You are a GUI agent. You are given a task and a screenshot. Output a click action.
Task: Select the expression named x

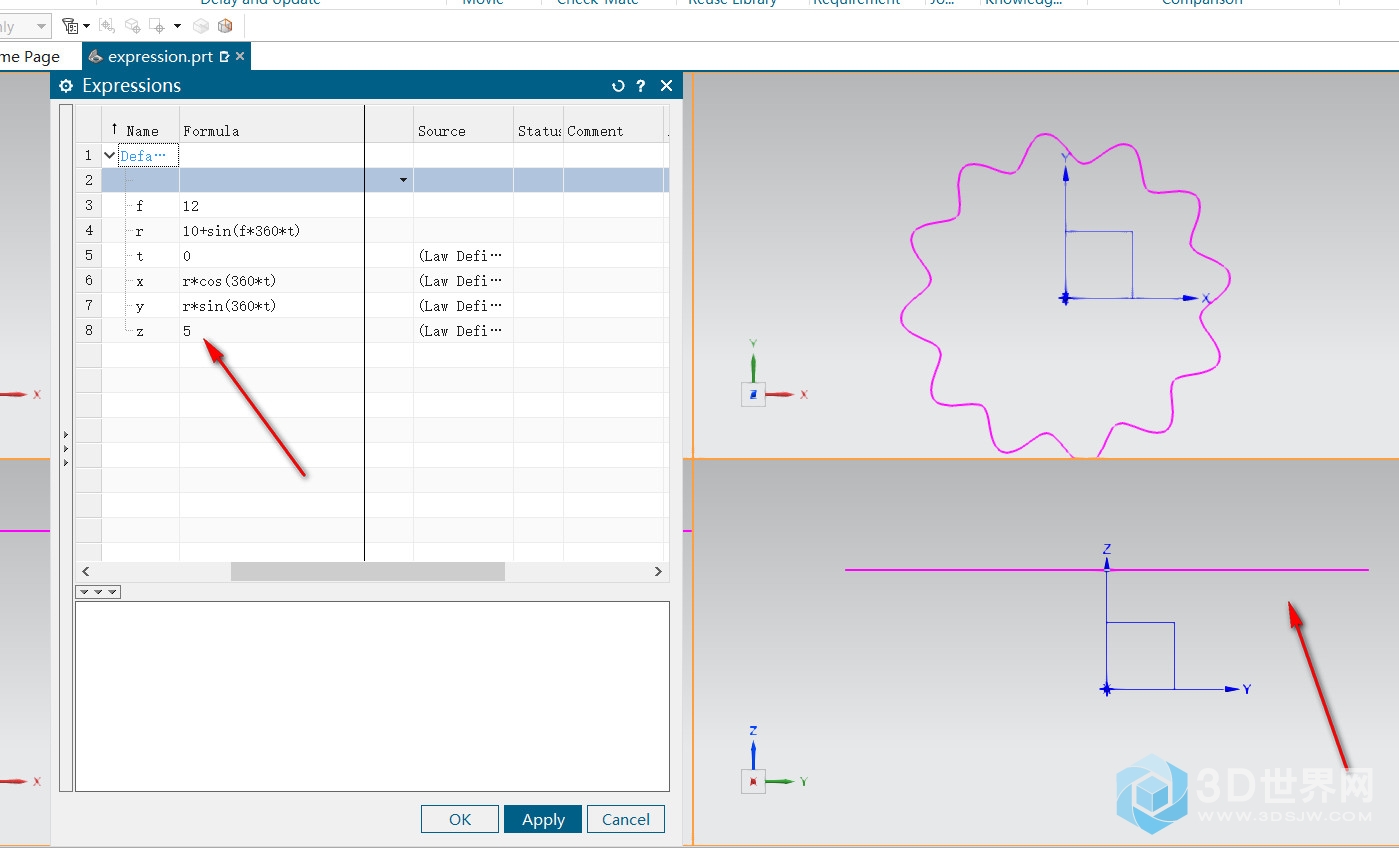coord(139,281)
